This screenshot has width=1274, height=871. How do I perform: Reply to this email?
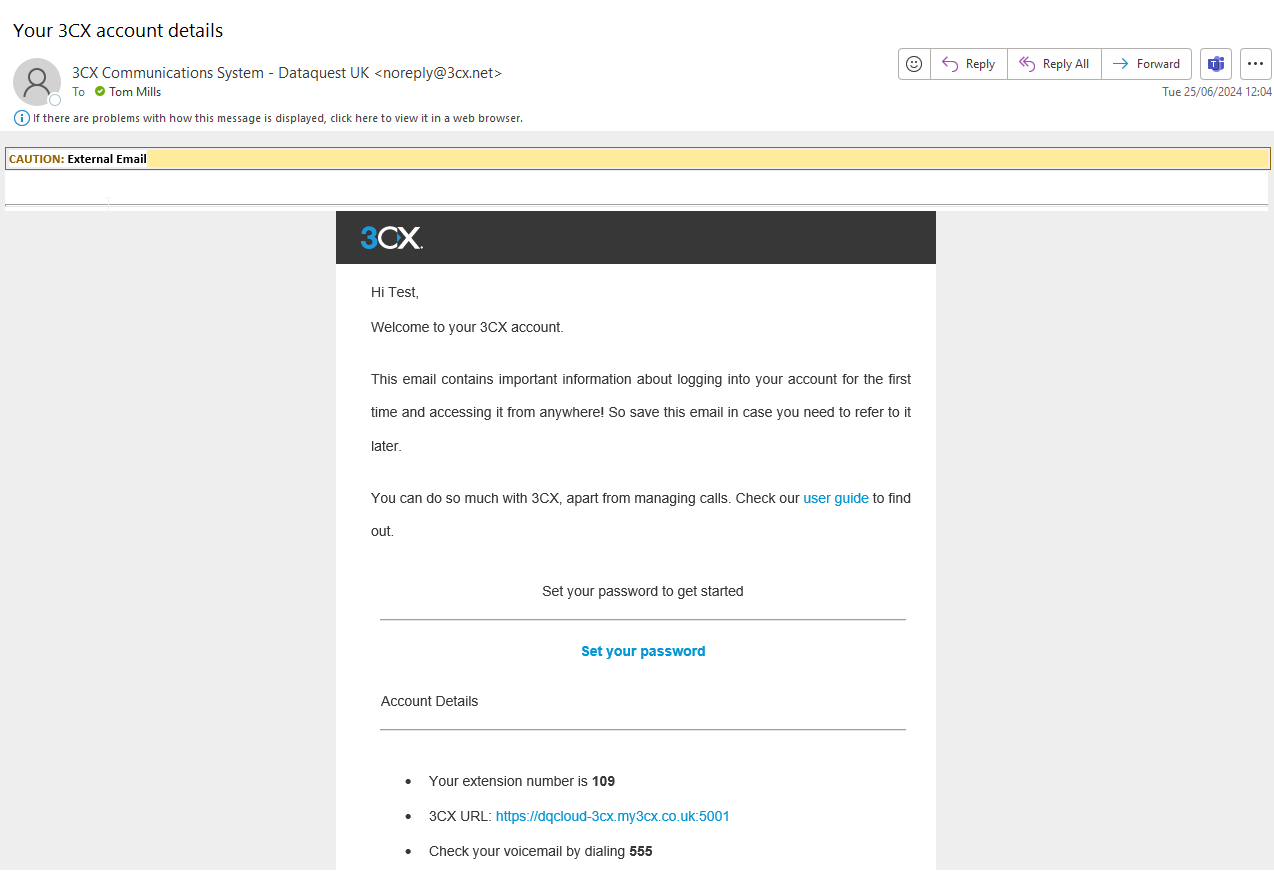click(969, 64)
